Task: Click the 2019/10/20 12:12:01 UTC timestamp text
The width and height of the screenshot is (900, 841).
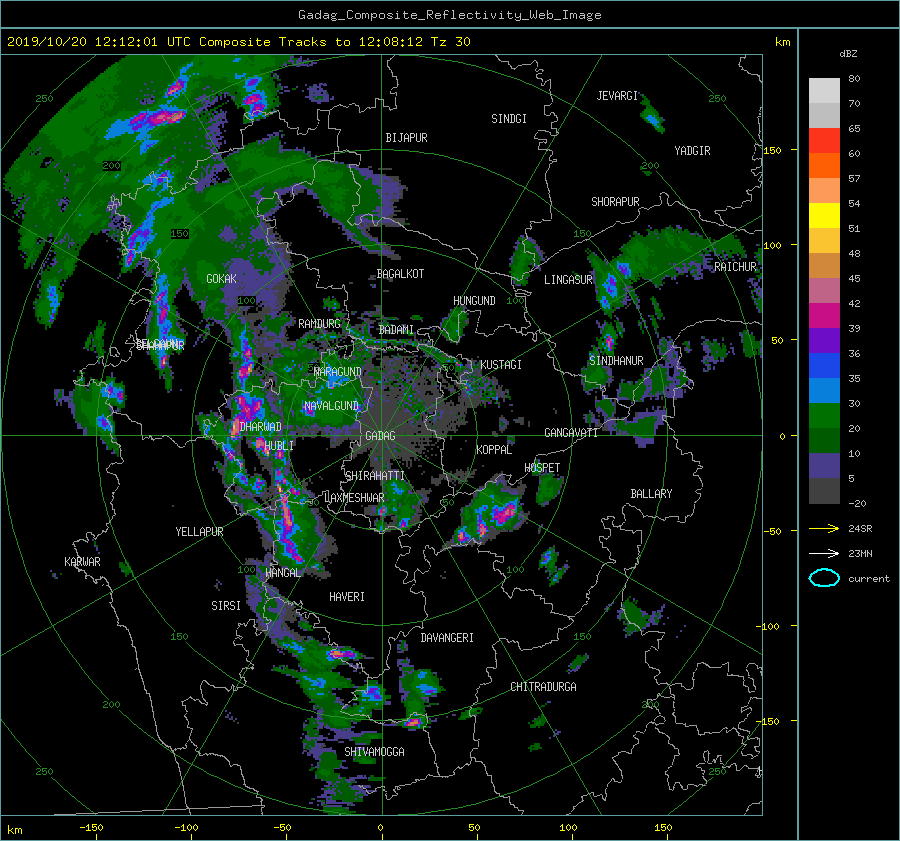Action: (98, 42)
